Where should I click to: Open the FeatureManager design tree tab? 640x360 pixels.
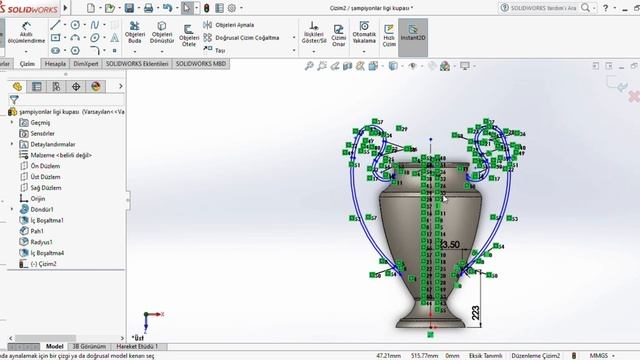coord(17,87)
